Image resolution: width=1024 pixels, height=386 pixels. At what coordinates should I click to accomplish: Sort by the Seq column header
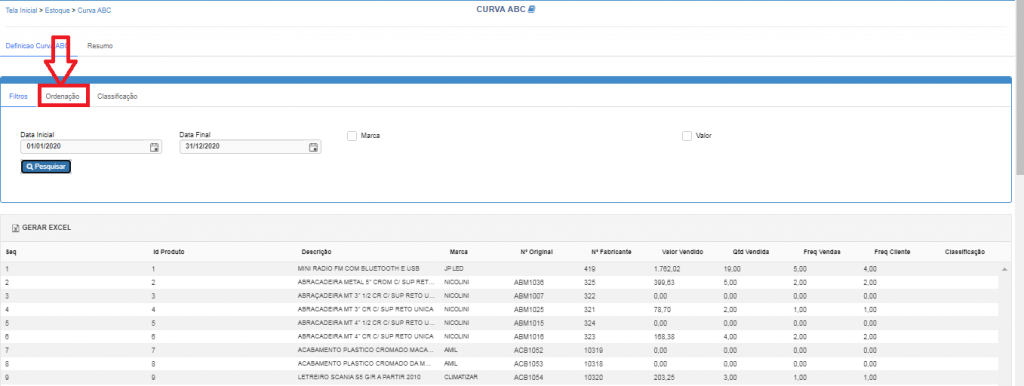click(10, 252)
